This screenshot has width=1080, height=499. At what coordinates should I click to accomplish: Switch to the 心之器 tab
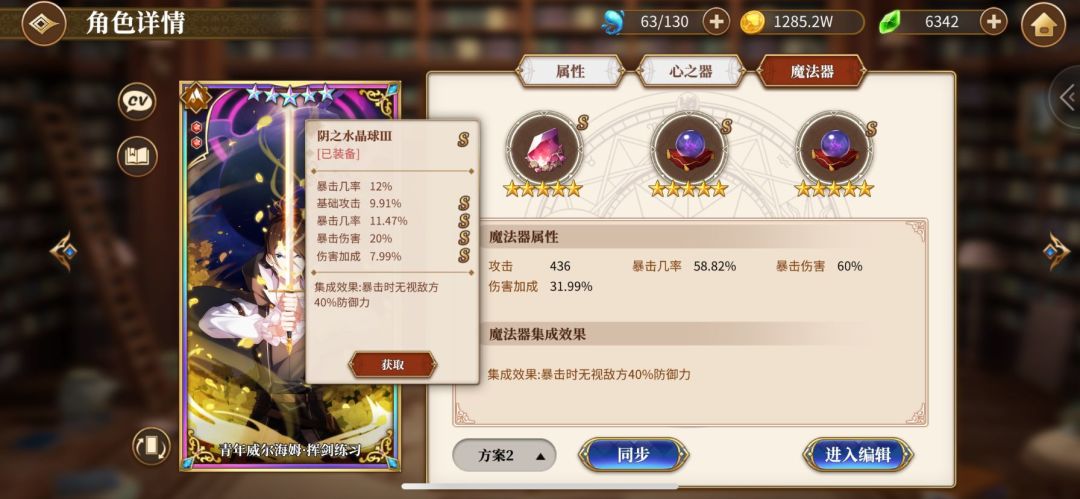click(691, 71)
